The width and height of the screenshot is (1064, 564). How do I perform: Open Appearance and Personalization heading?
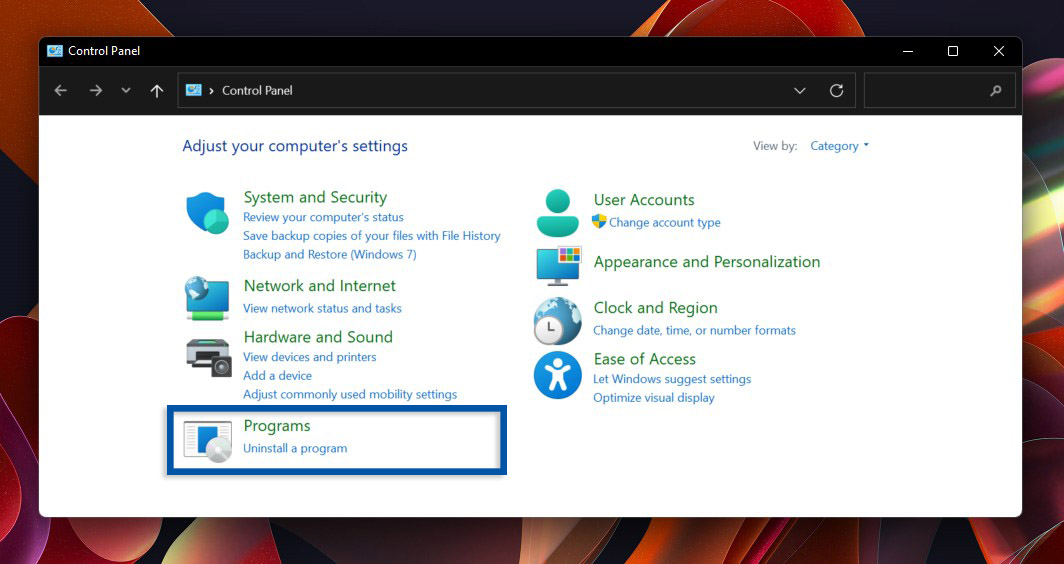pos(706,262)
